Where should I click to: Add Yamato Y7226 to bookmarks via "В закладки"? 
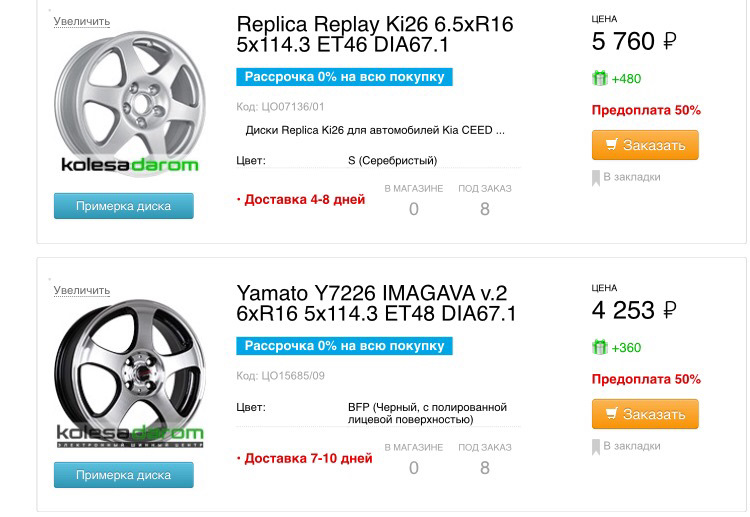coord(631,446)
